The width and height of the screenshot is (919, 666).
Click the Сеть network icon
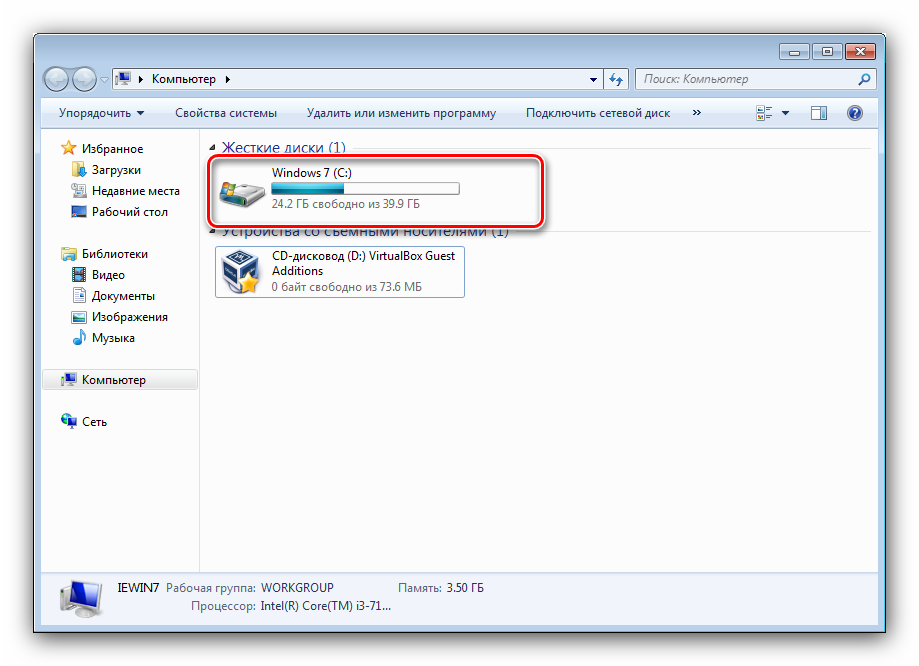coord(69,421)
